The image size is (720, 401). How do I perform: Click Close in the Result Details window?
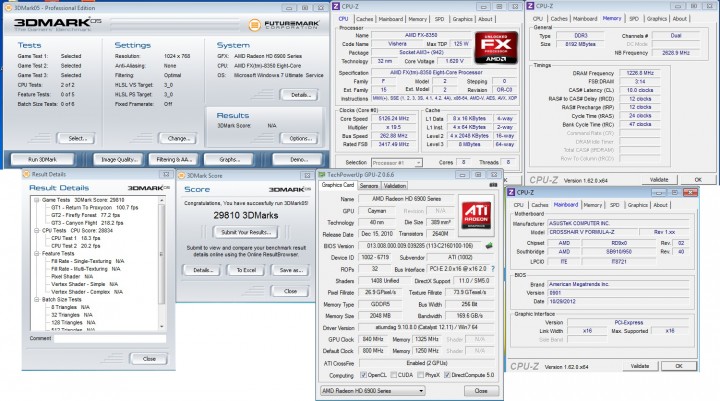pyautogui.click(x=149, y=359)
